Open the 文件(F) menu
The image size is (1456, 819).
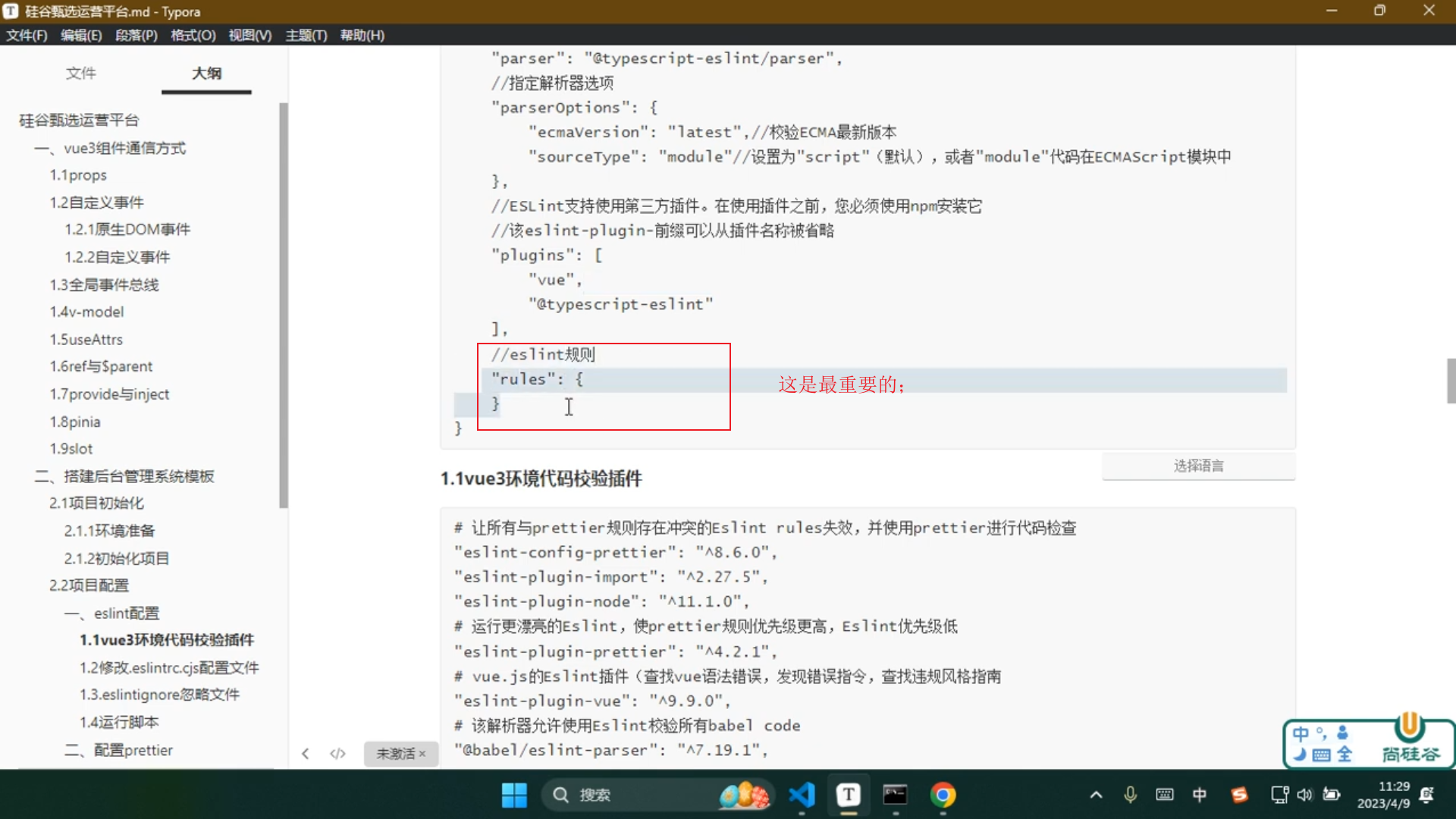tap(27, 35)
